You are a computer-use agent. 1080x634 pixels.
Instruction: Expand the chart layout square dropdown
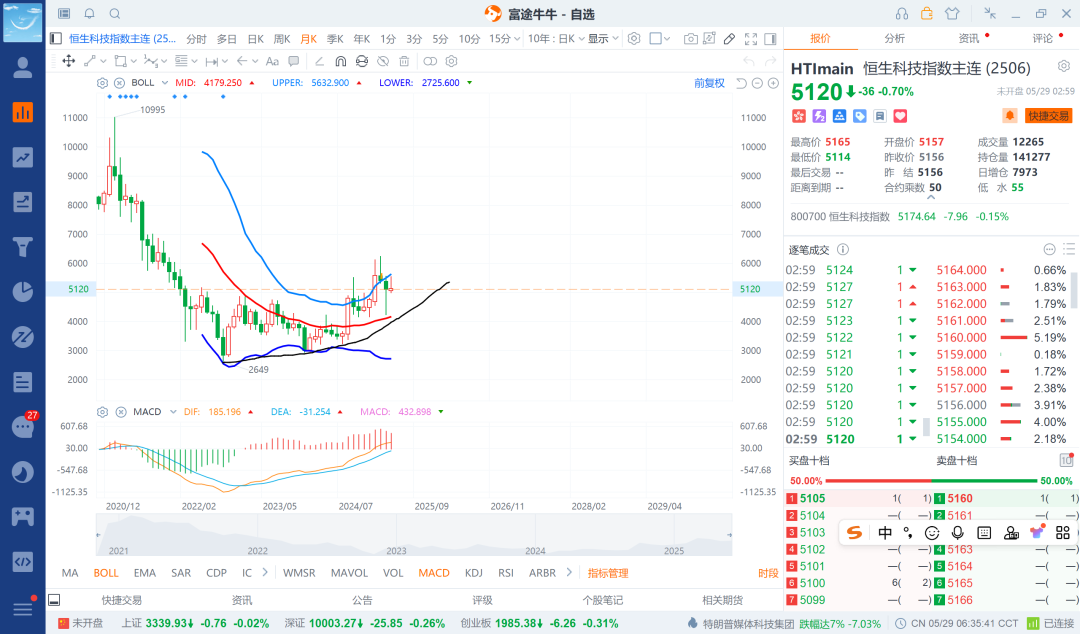[x=667, y=39]
